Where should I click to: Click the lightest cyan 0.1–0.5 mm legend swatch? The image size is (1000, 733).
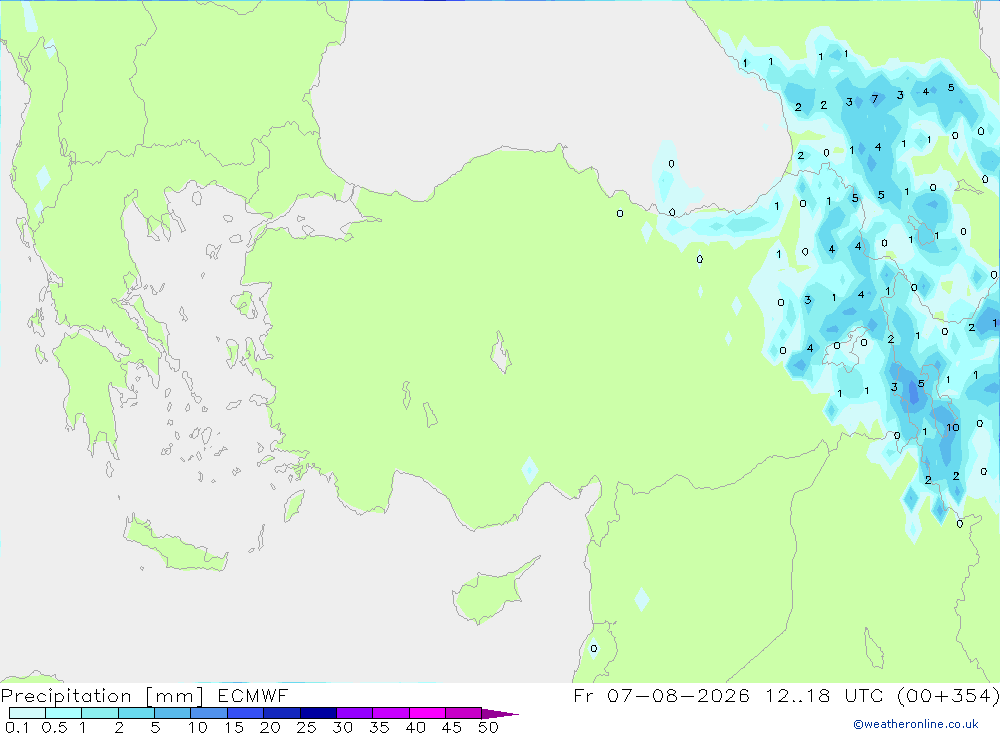pyautogui.click(x=27, y=713)
